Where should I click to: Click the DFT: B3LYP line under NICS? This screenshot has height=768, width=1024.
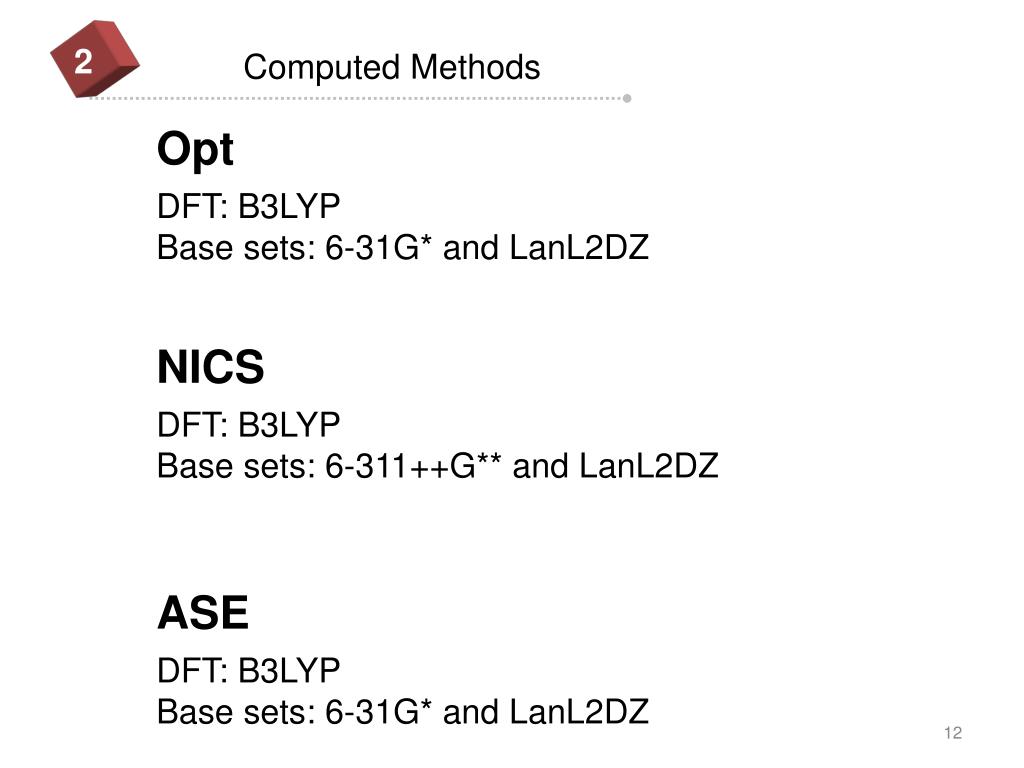point(249,424)
